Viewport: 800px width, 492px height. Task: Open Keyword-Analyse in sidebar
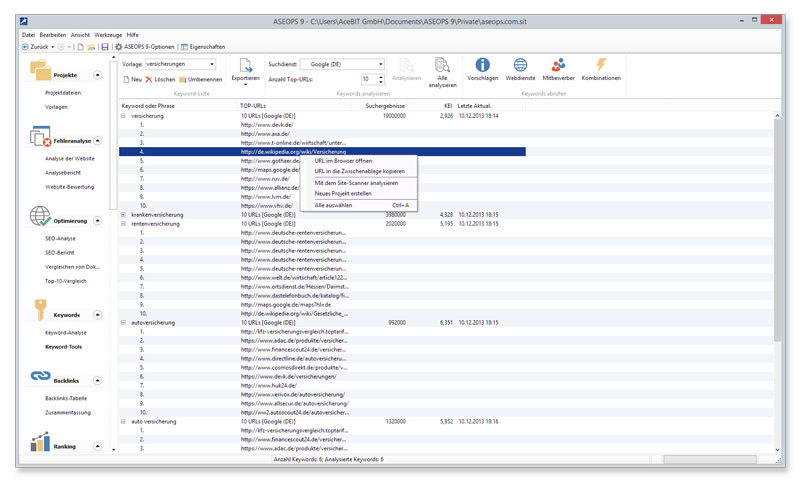pyautogui.click(x=65, y=333)
